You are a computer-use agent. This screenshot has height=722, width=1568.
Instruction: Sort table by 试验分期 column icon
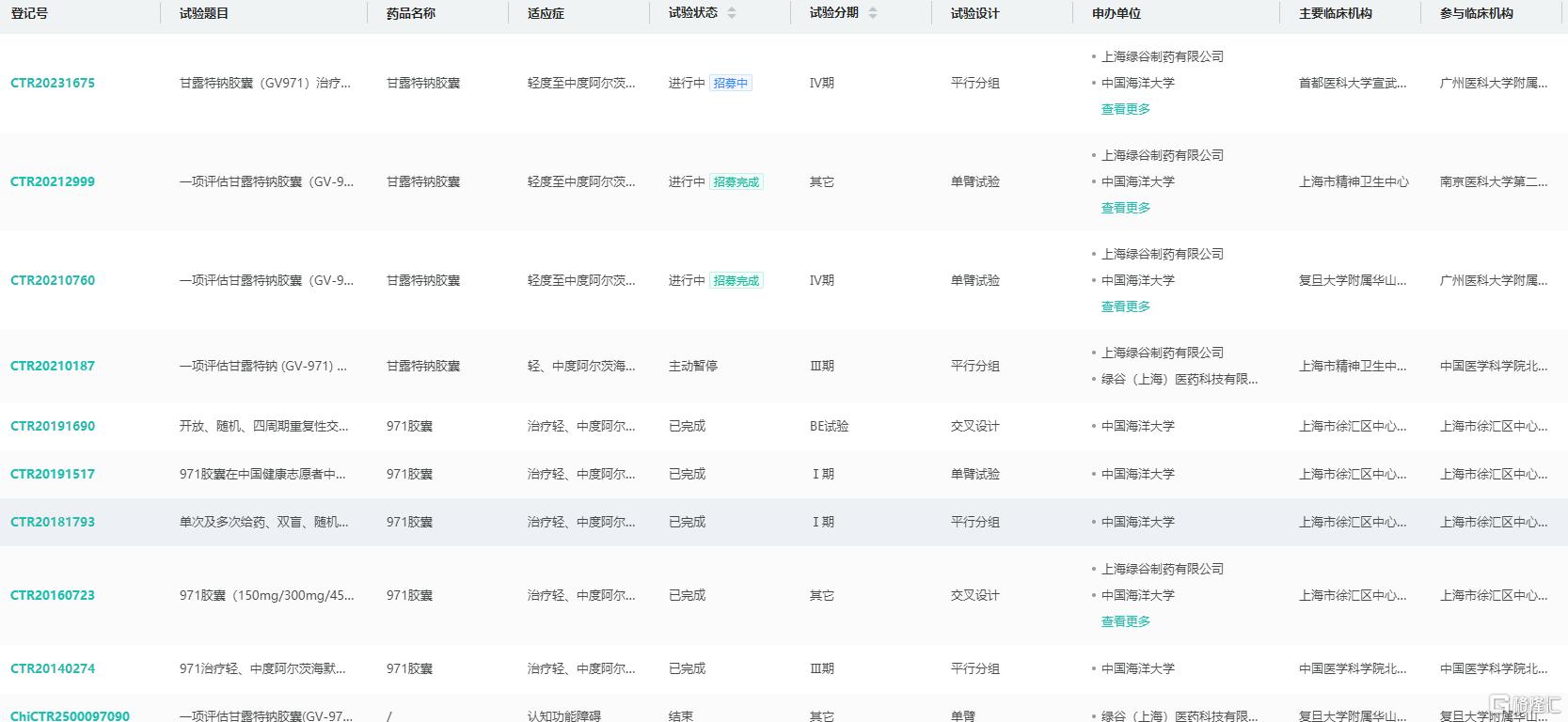click(873, 13)
